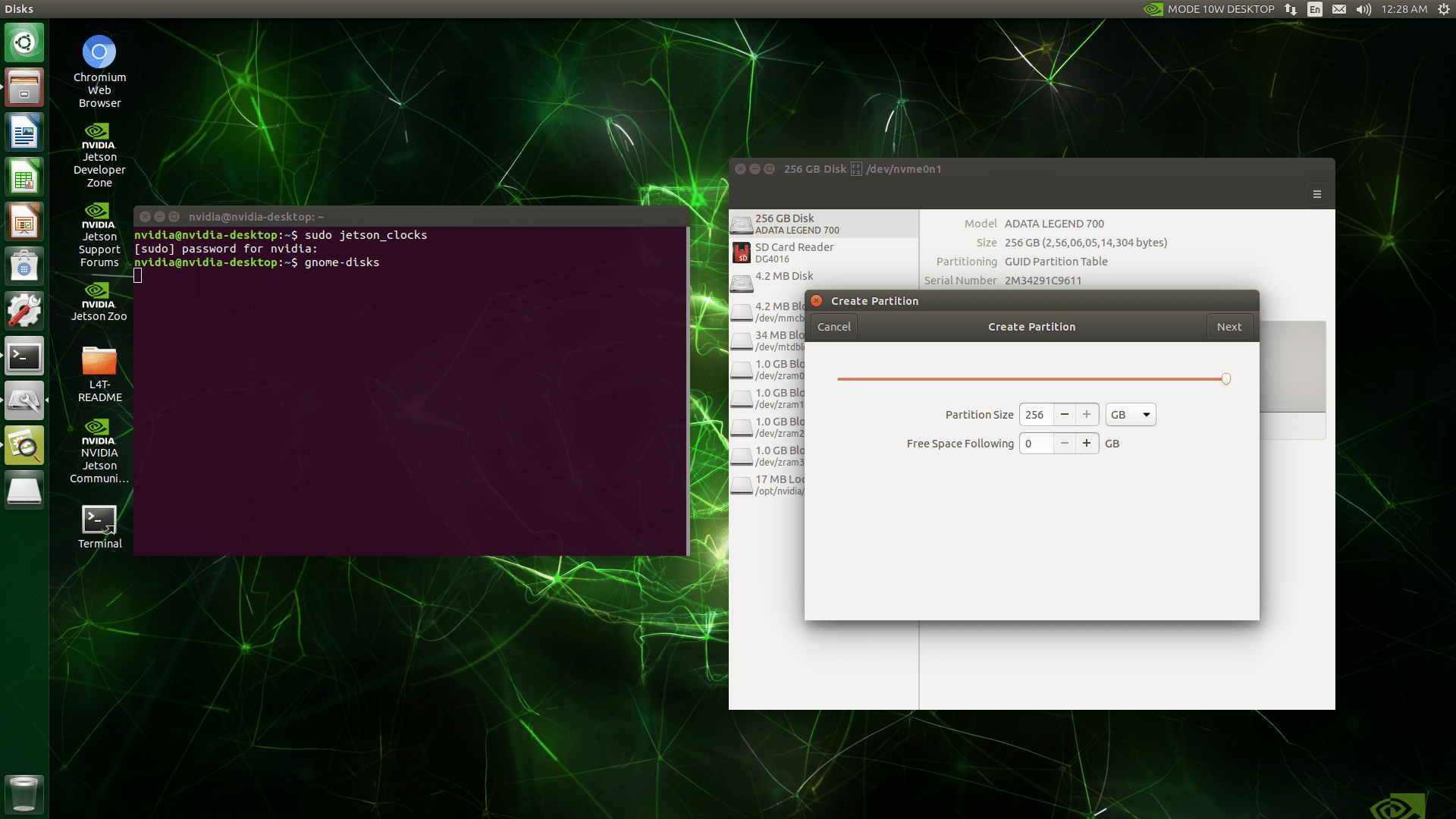The height and width of the screenshot is (819, 1456).
Task: Click the NVIDIA power mode indicator
Action: point(1209,9)
